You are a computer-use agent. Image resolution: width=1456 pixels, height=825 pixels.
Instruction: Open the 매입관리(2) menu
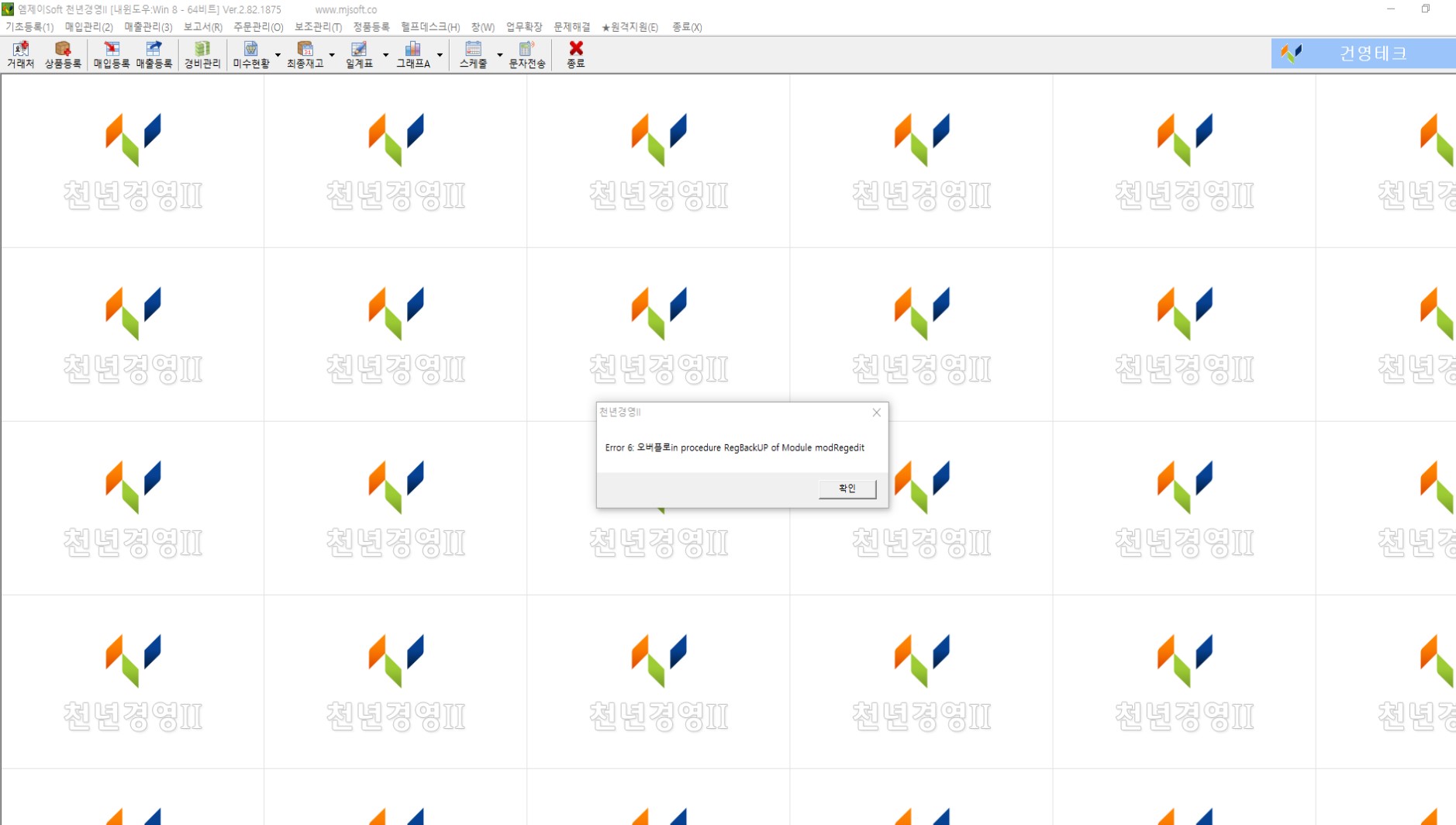click(x=89, y=27)
